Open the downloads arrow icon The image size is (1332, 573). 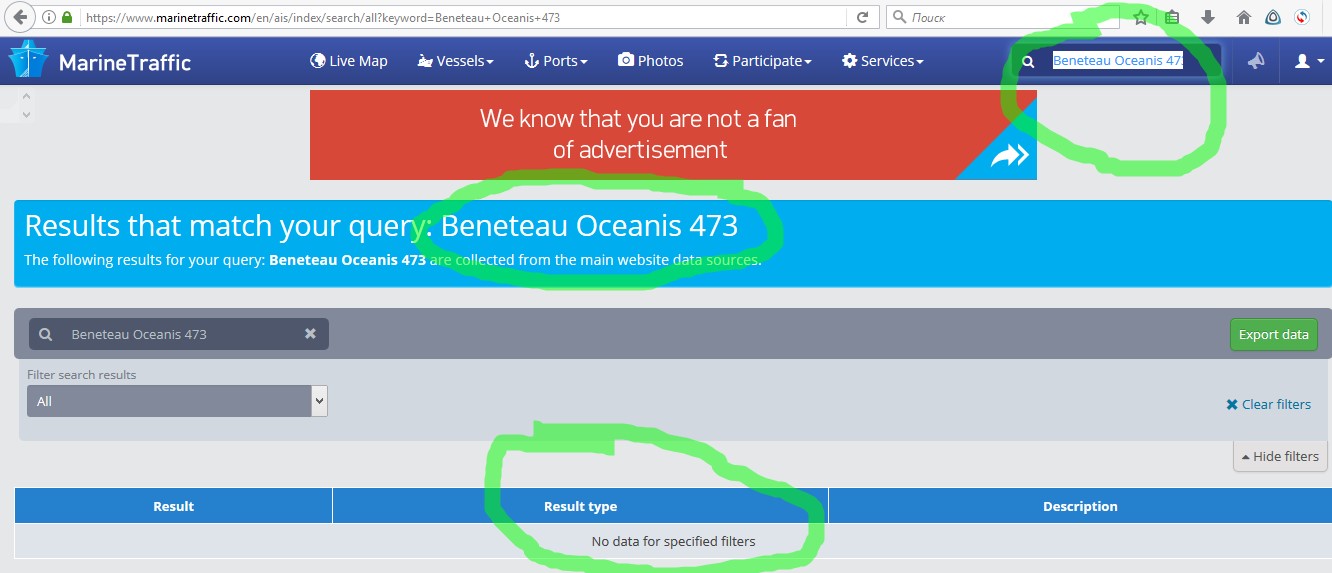(x=1207, y=17)
